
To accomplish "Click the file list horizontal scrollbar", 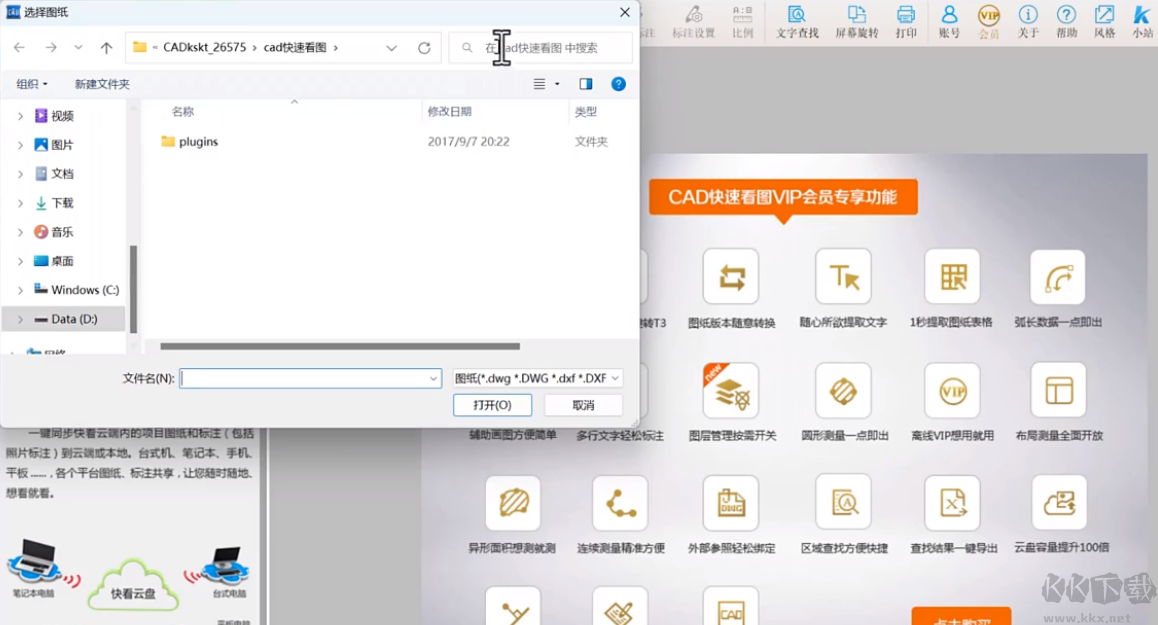I will tap(340, 346).
